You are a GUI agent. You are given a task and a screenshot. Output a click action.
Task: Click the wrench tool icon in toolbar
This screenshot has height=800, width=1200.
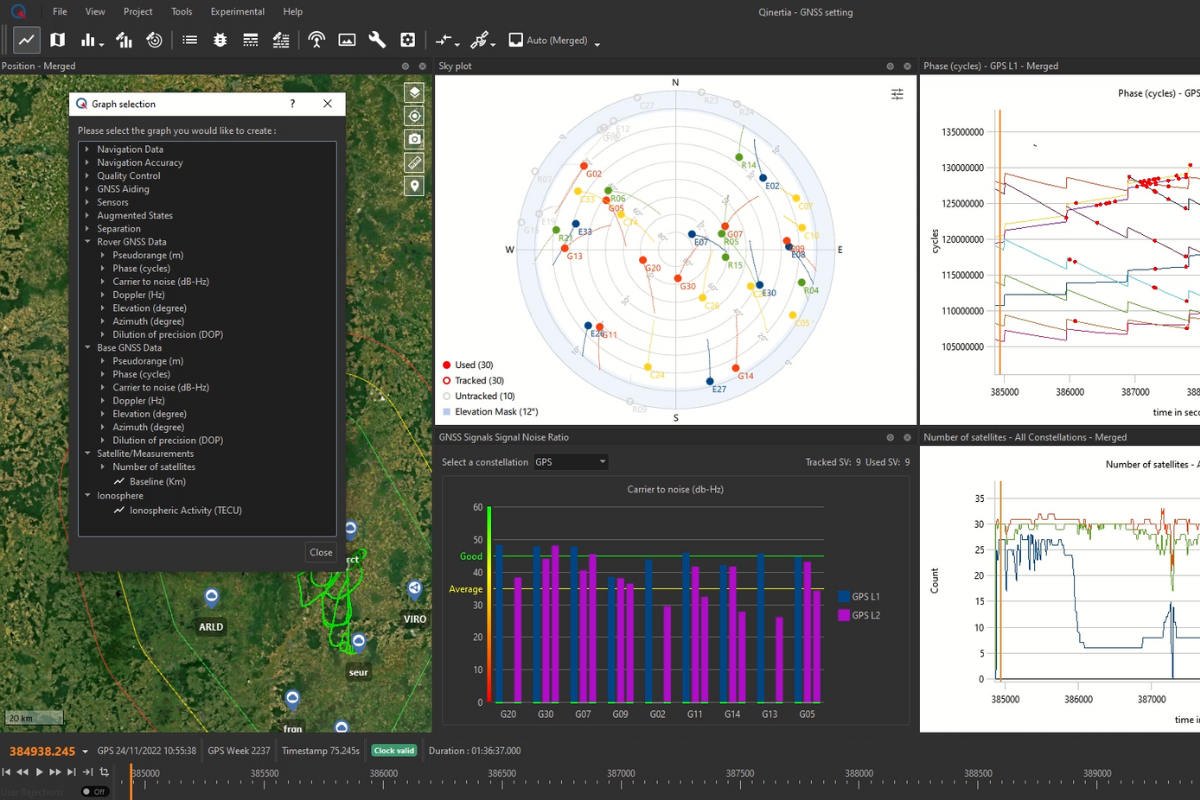[377, 40]
